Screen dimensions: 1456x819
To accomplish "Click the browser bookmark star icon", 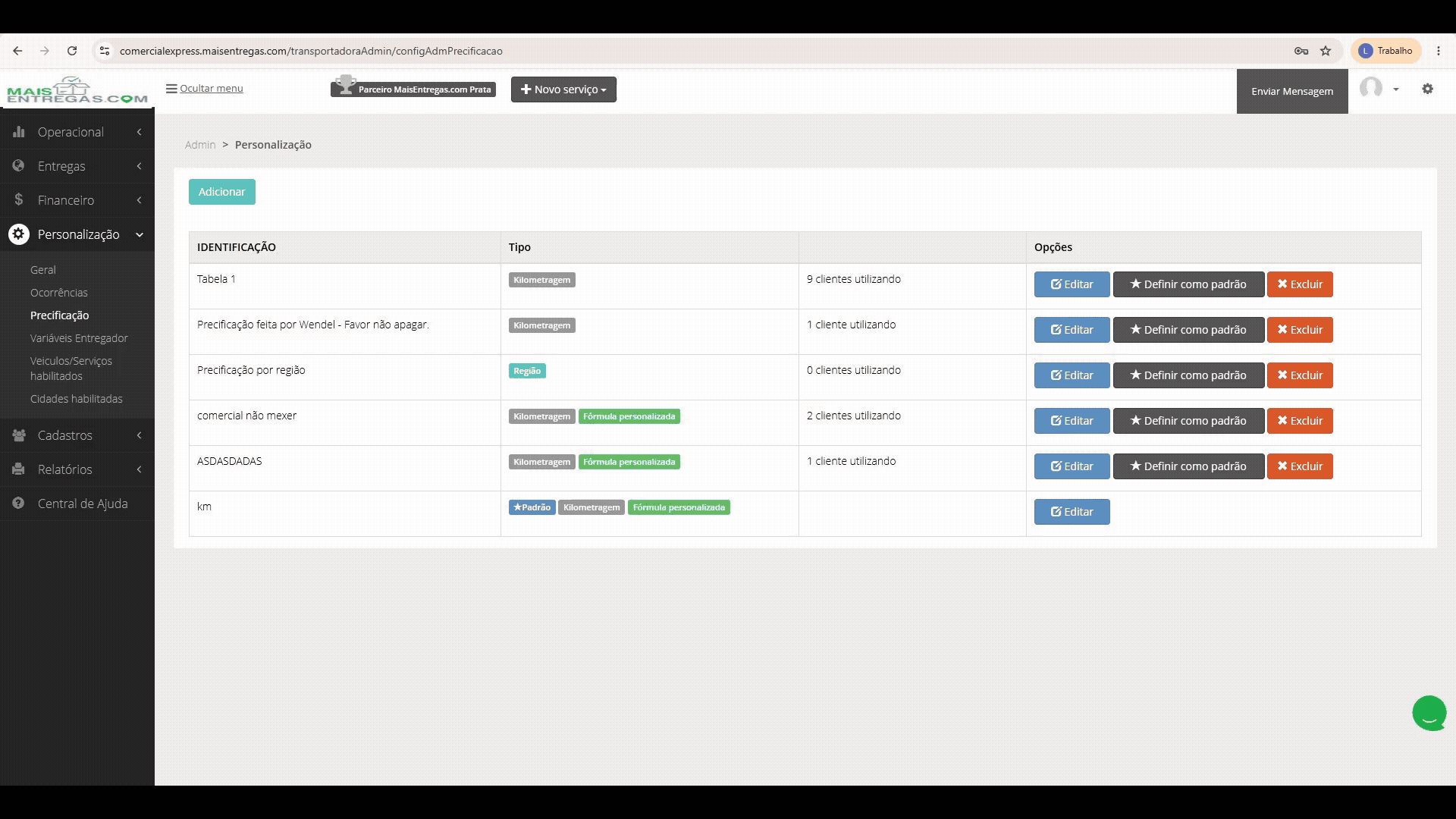I will (1326, 51).
